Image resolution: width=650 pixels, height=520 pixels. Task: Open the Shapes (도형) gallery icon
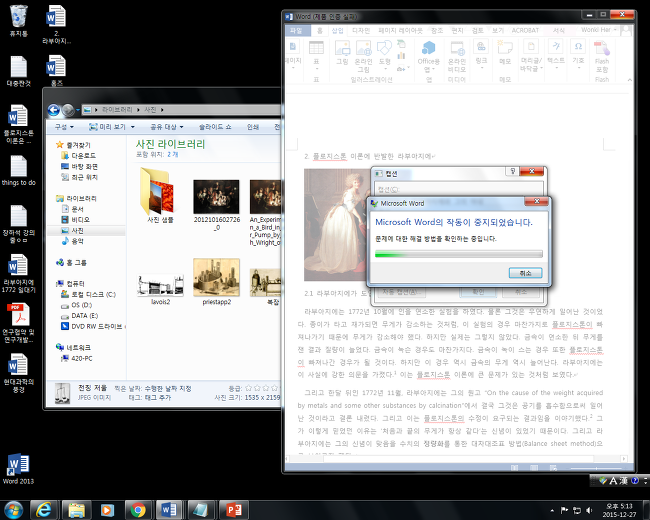pos(384,48)
